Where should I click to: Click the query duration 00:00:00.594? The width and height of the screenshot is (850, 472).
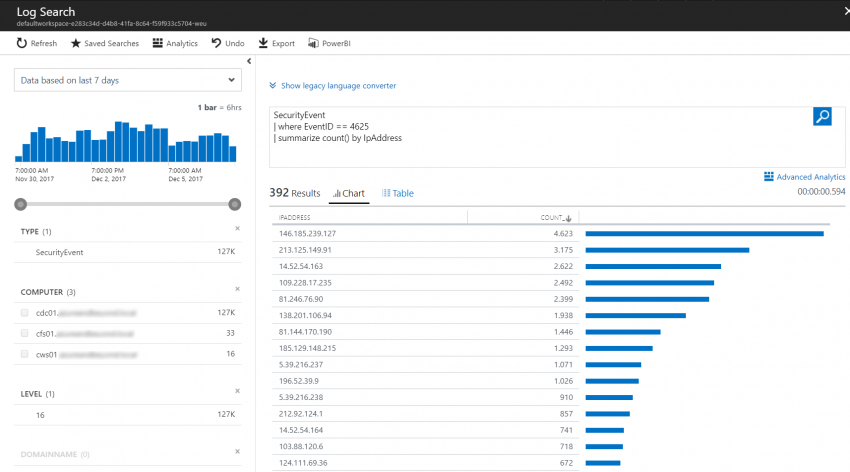click(x=821, y=192)
